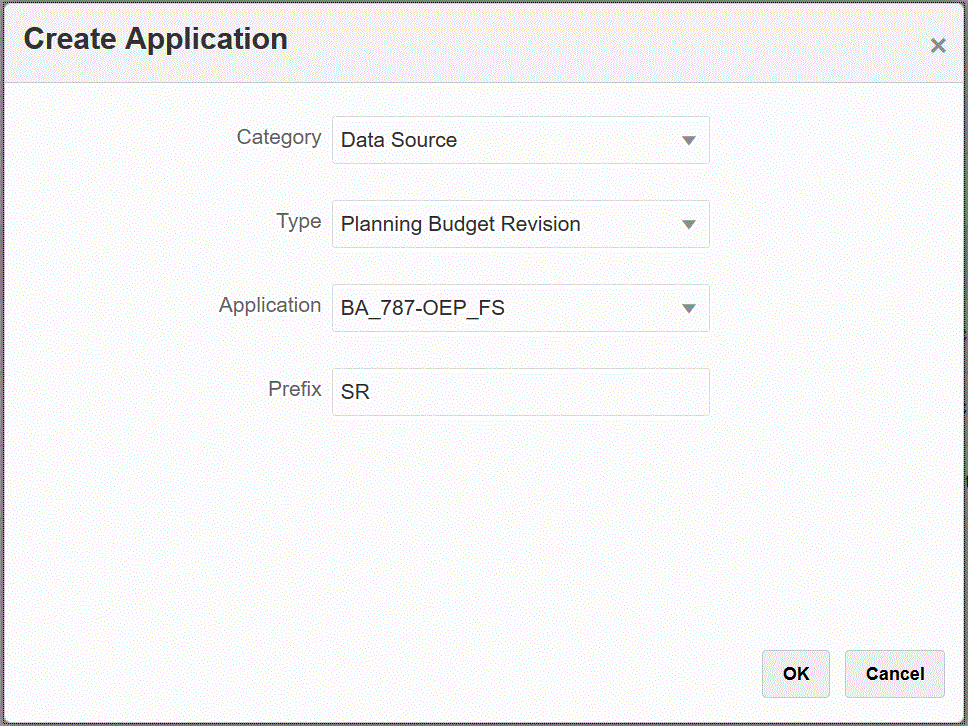Viewport: 968px width, 726px height.
Task: Confirm the dialog with OK
Action: tap(796, 674)
